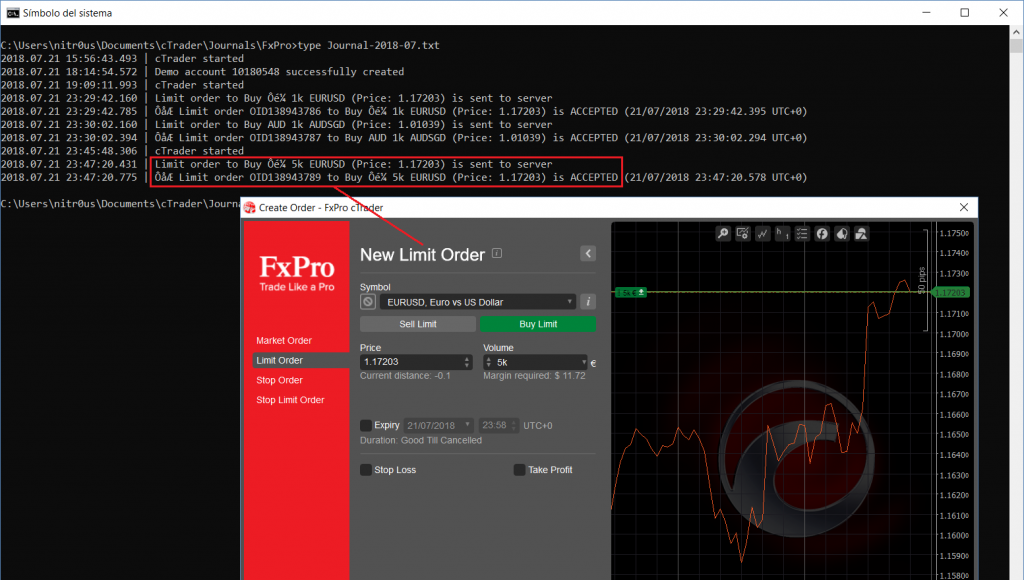The width and height of the screenshot is (1024, 580).
Task: Click 'Duration: Good Till Cancelled' text
Action: point(421,440)
